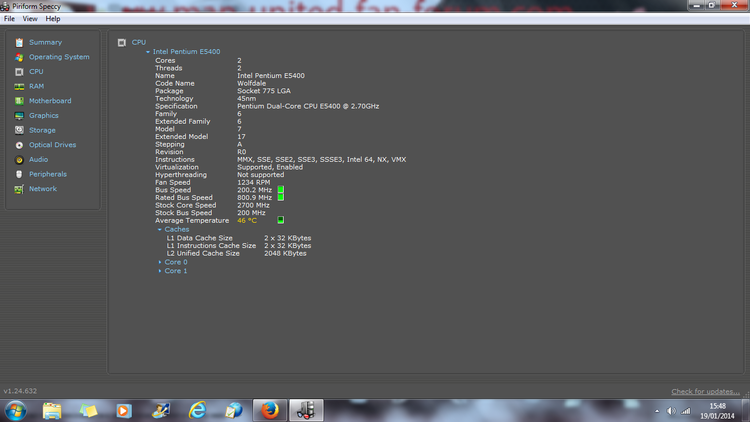Image resolution: width=750 pixels, height=422 pixels.
Task: Open the Storage drive icon
Action: point(19,130)
